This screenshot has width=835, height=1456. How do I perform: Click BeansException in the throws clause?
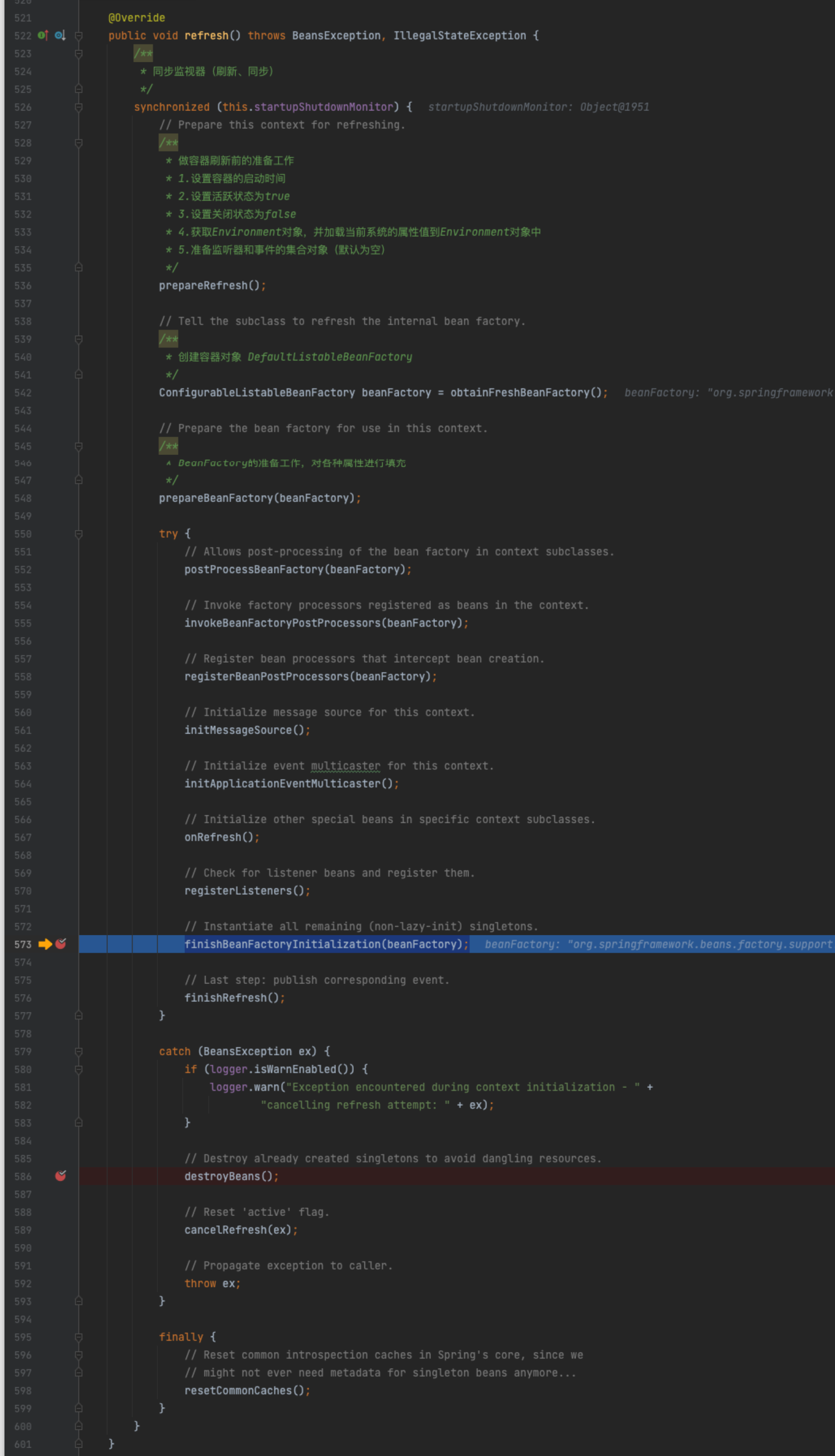click(x=336, y=35)
